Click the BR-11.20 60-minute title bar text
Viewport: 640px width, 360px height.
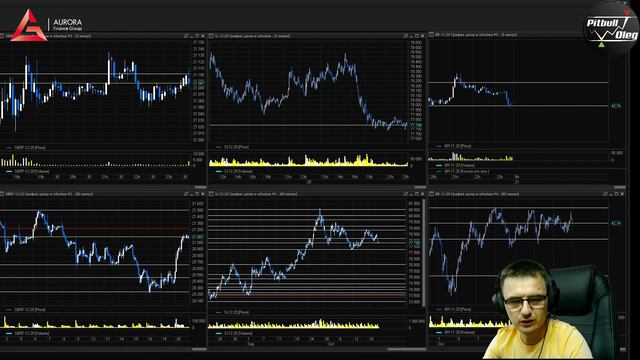tap(478, 194)
